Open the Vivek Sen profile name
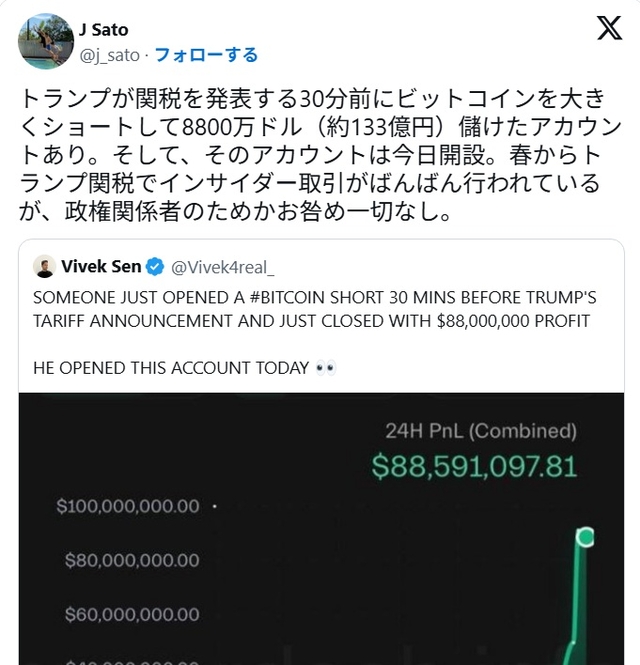Viewport: 640px width, 665px height. click(101, 266)
